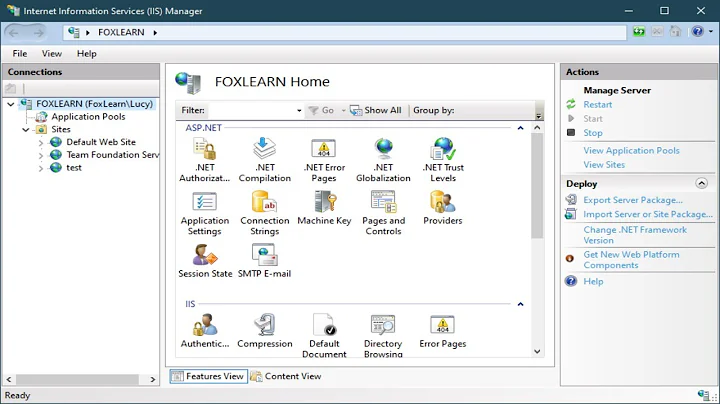Collapse the Deploy actions section
The width and height of the screenshot is (720, 404).
pos(701,184)
